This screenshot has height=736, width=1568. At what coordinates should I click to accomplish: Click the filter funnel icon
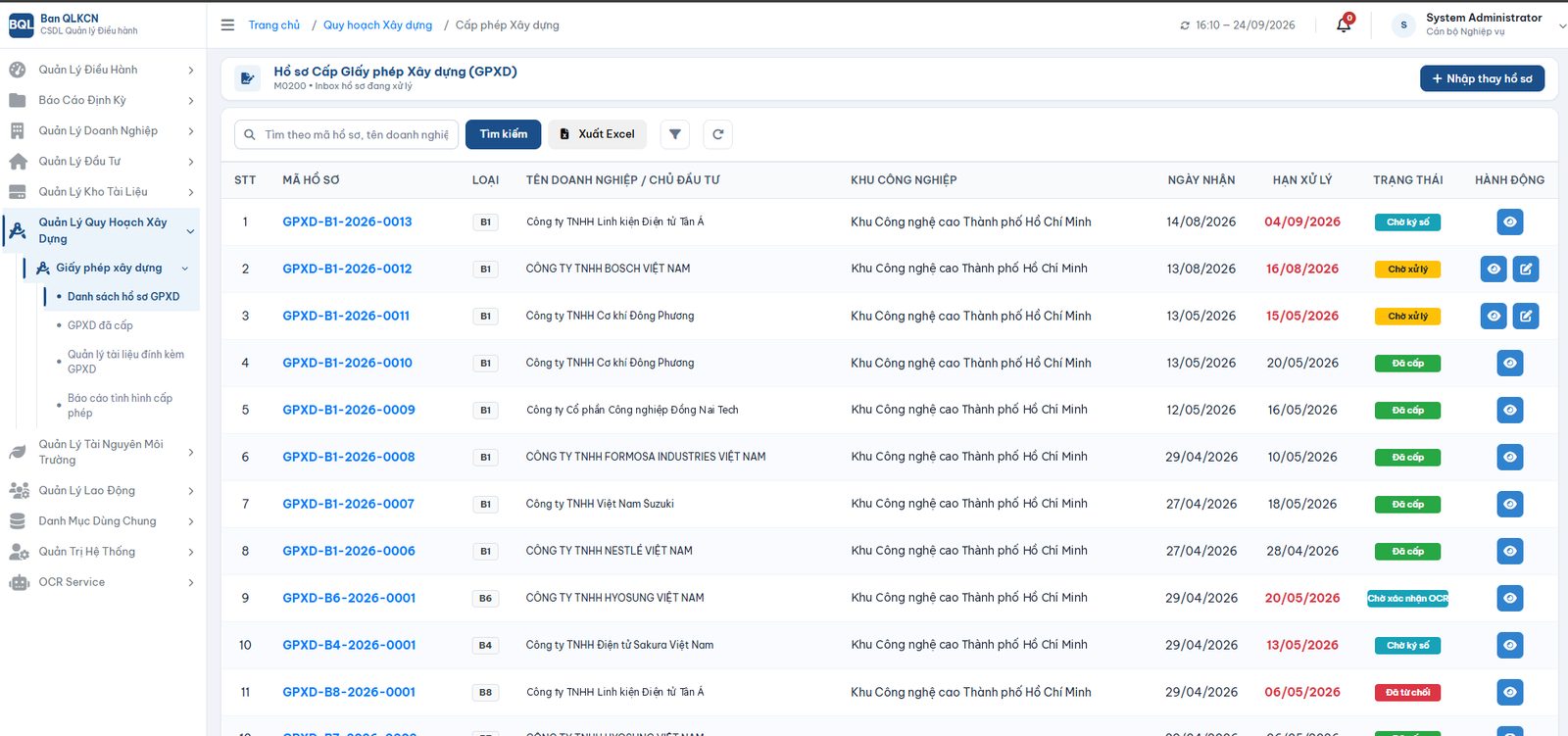coord(675,134)
